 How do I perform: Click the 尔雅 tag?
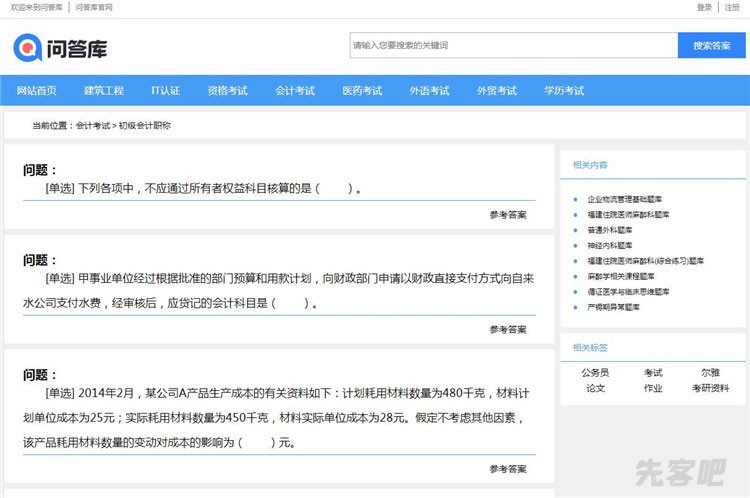point(710,373)
